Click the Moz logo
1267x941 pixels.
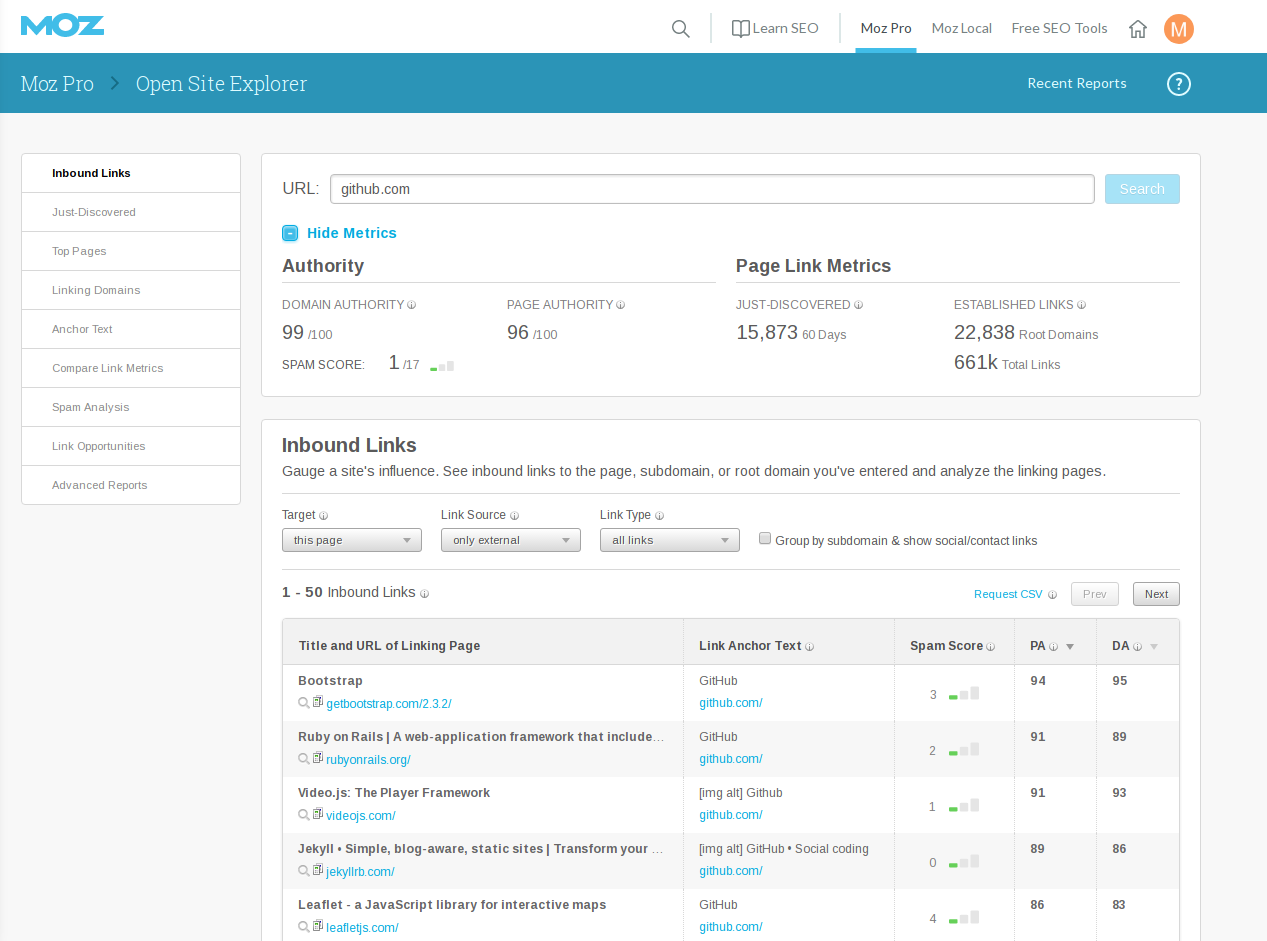62,26
